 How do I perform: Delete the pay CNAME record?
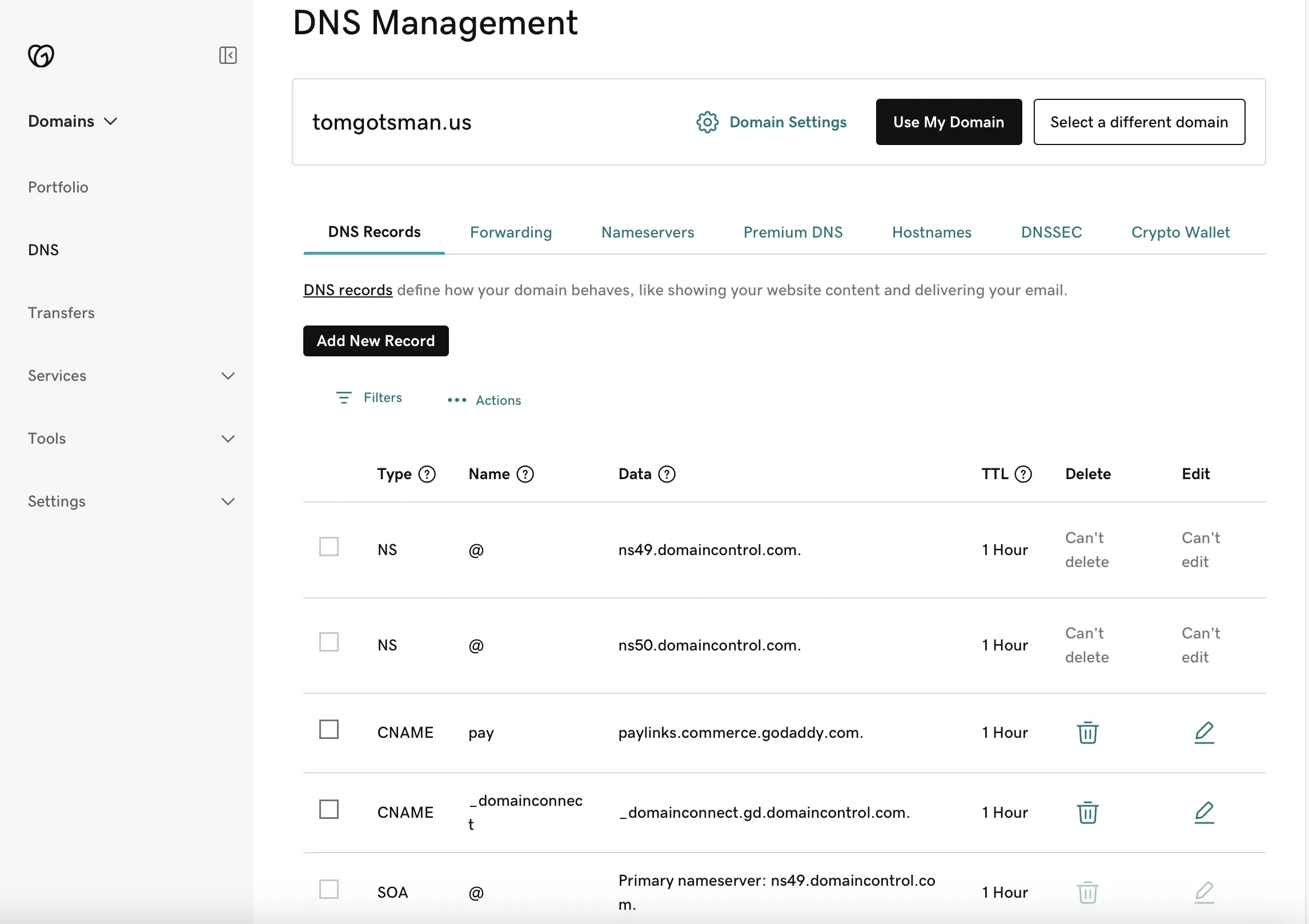click(1087, 733)
